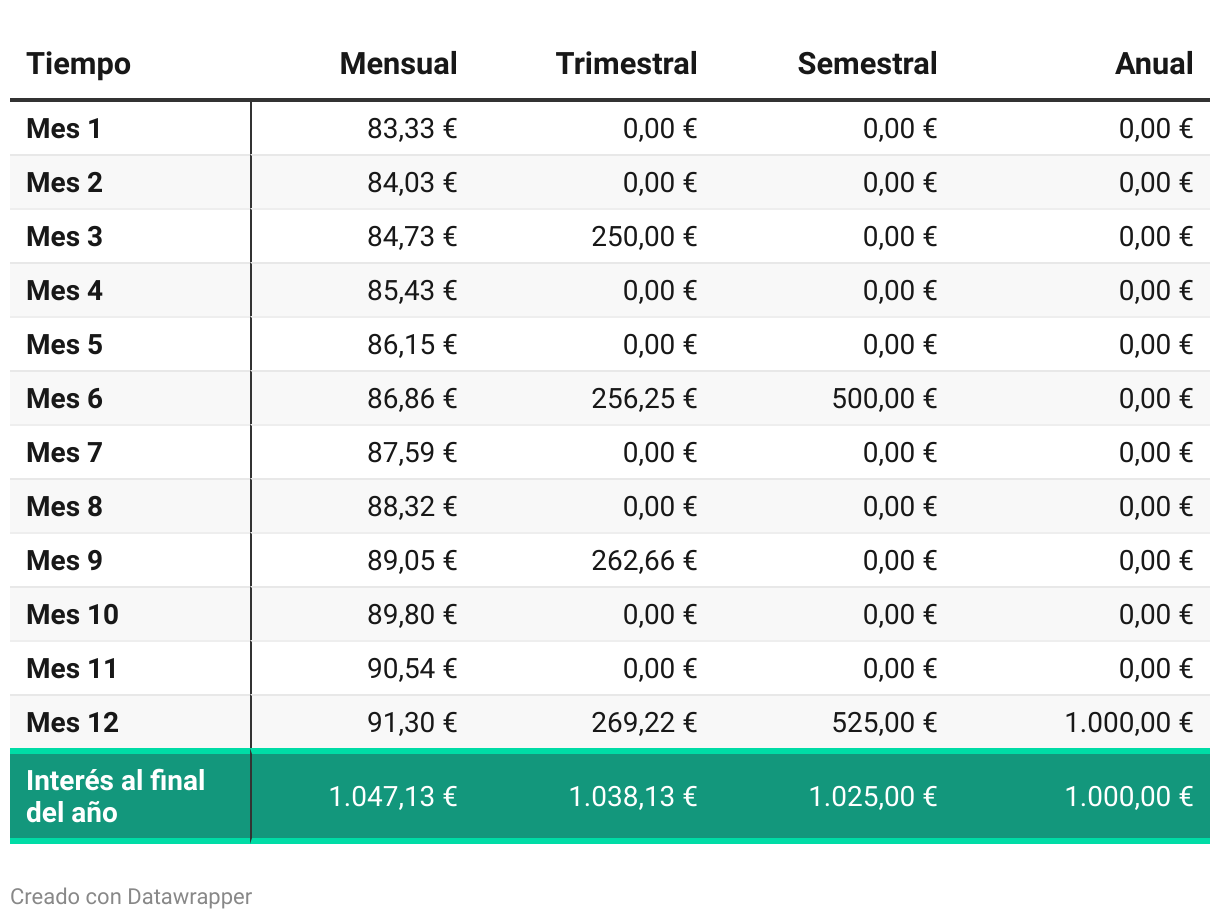This screenshot has height=920, width=1220.
Task: Select the 500,00 € Semestral cell
Action: click(x=884, y=398)
